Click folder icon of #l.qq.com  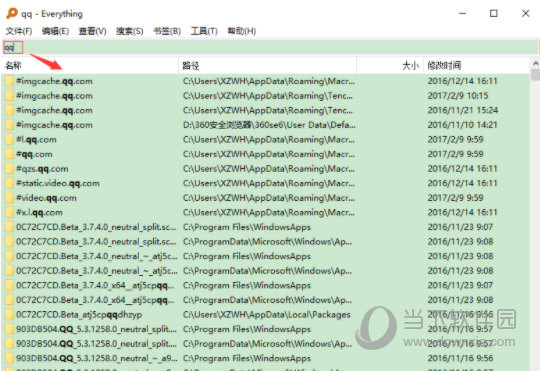pyautogui.click(x=9, y=140)
